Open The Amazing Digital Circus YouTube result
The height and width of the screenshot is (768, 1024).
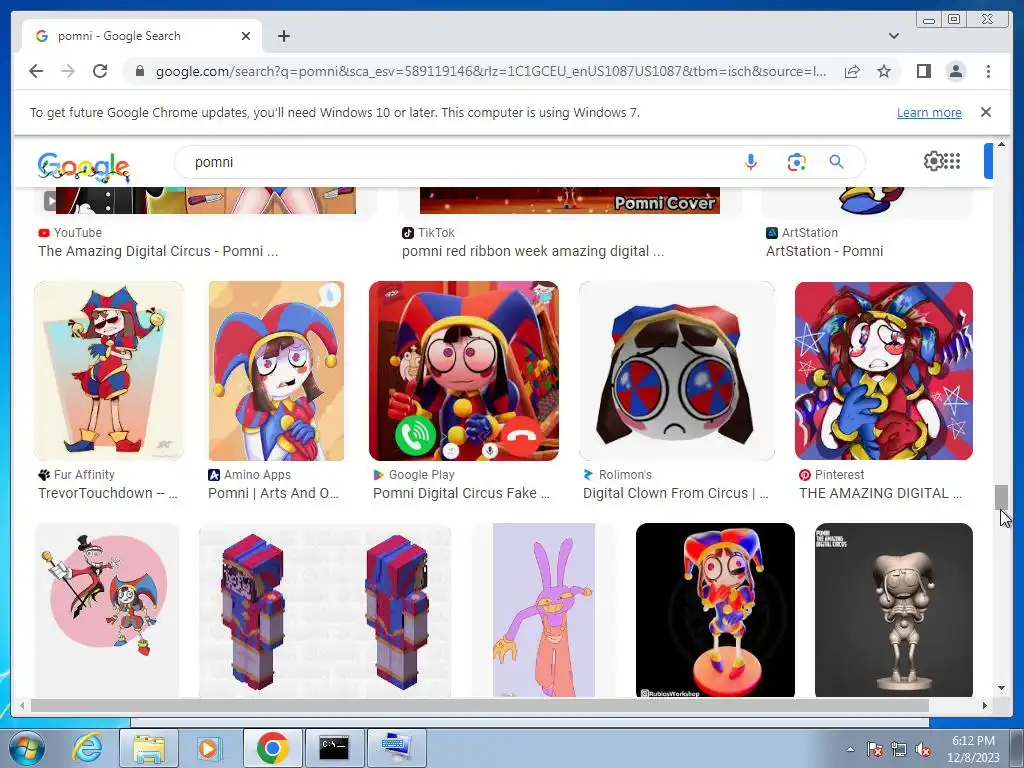pos(158,251)
